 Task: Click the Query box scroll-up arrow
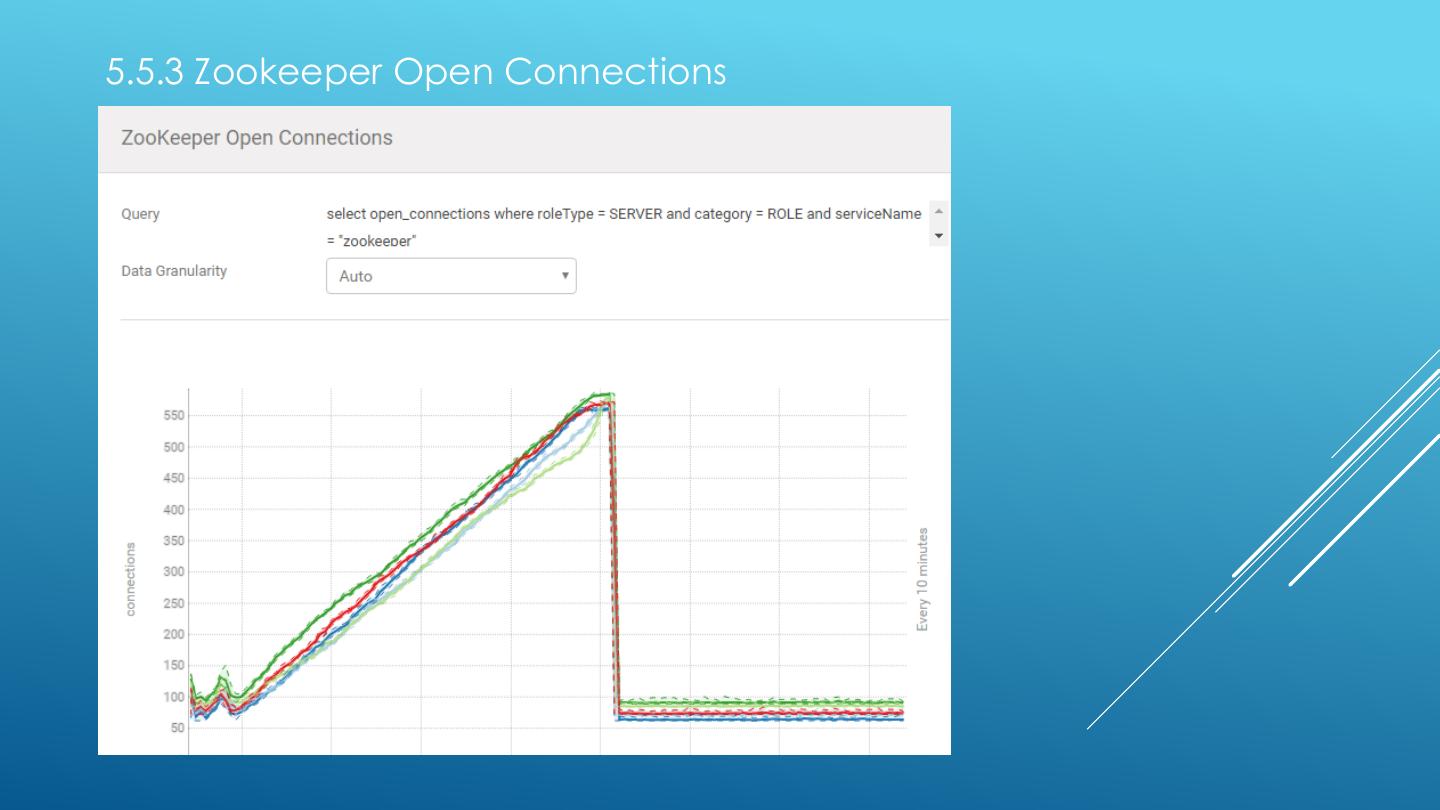coord(938,212)
